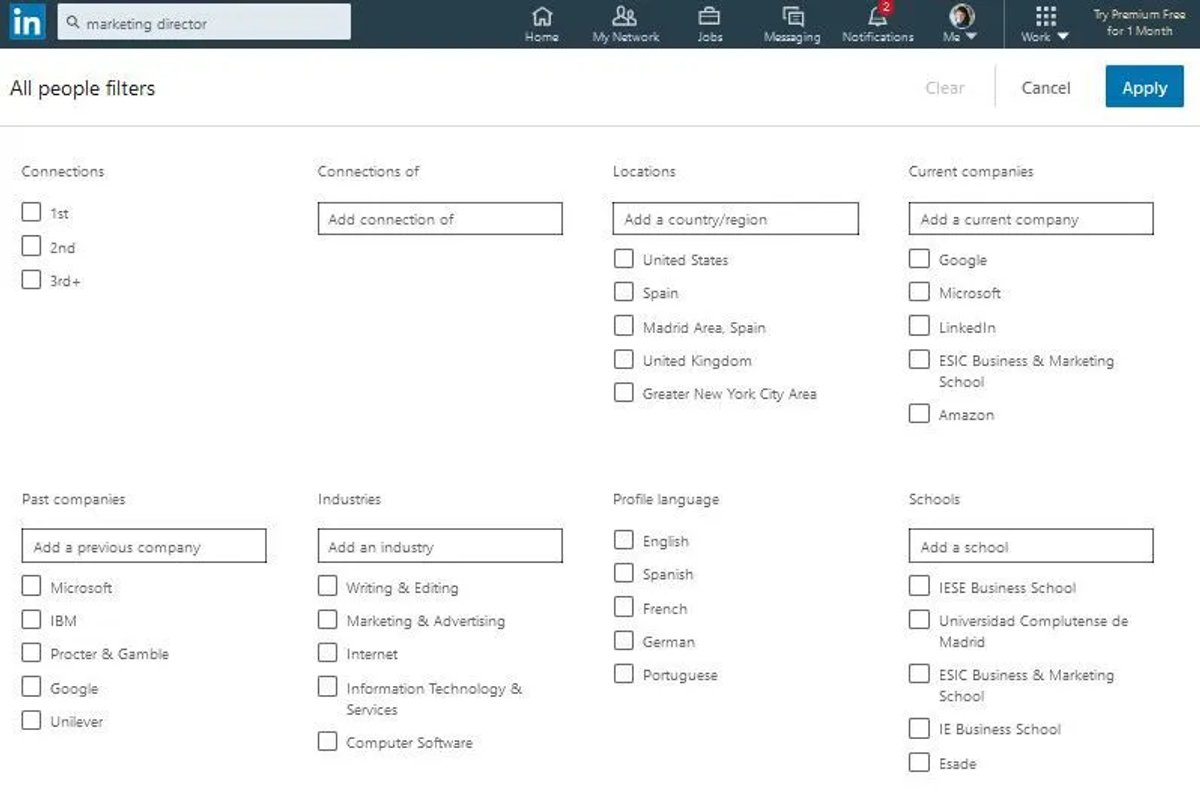The image size is (1200, 797).
Task: Open the LinkedIn logo home link
Action: coord(27,22)
